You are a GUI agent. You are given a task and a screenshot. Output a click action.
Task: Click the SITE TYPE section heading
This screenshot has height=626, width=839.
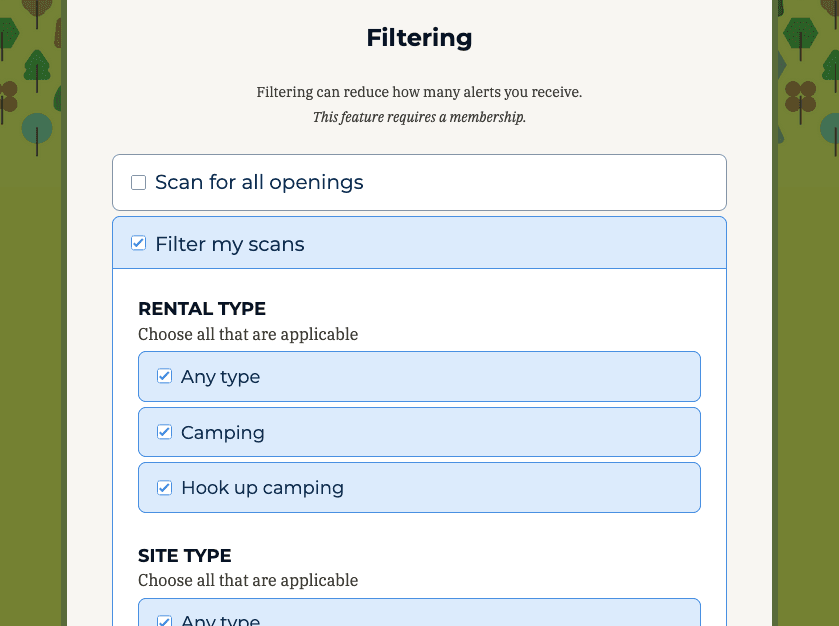click(185, 555)
